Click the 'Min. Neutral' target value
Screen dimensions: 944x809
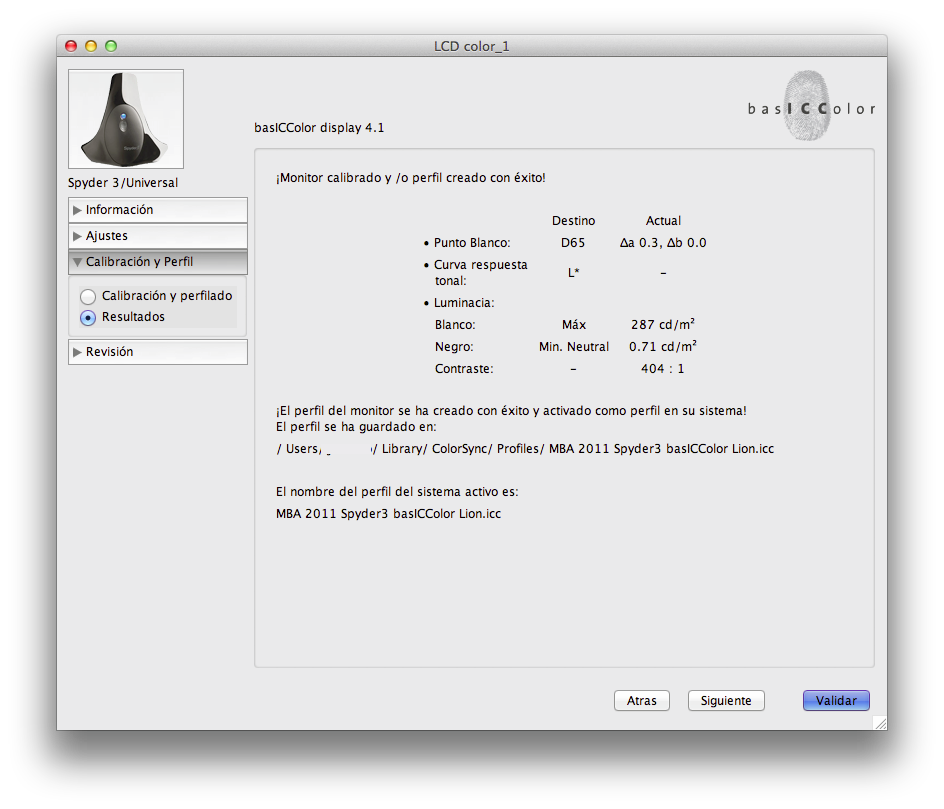[x=574, y=347]
